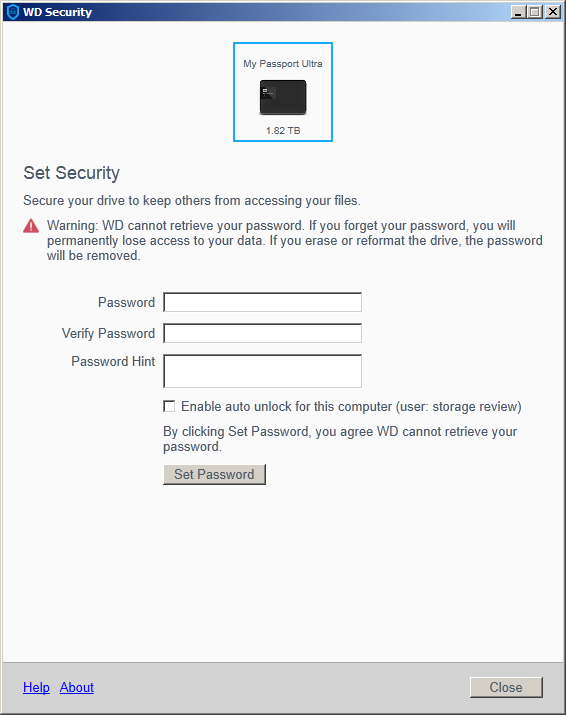The width and height of the screenshot is (566, 715).
Task: Focus the Password input field
Action: tap(263, 302)
